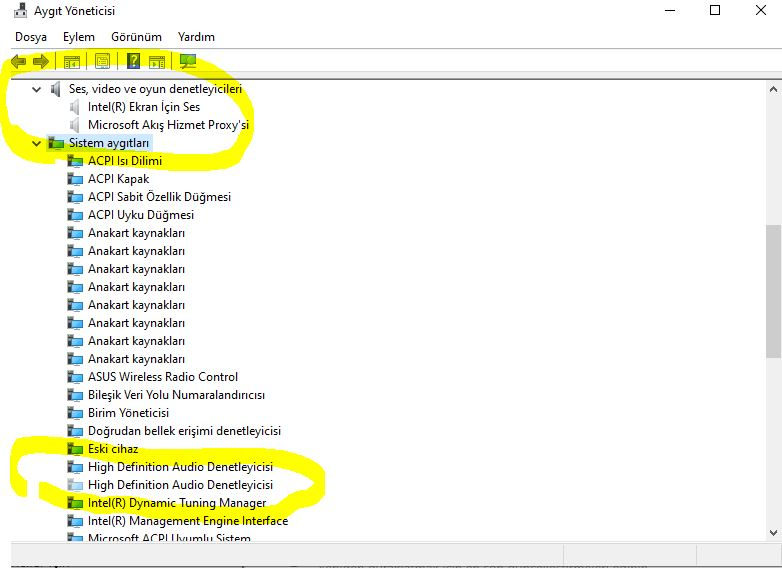Screen dimensions: 782x568
Task: Click the Forward arrow toolbar icon
Action: click(x=41, y=62)
